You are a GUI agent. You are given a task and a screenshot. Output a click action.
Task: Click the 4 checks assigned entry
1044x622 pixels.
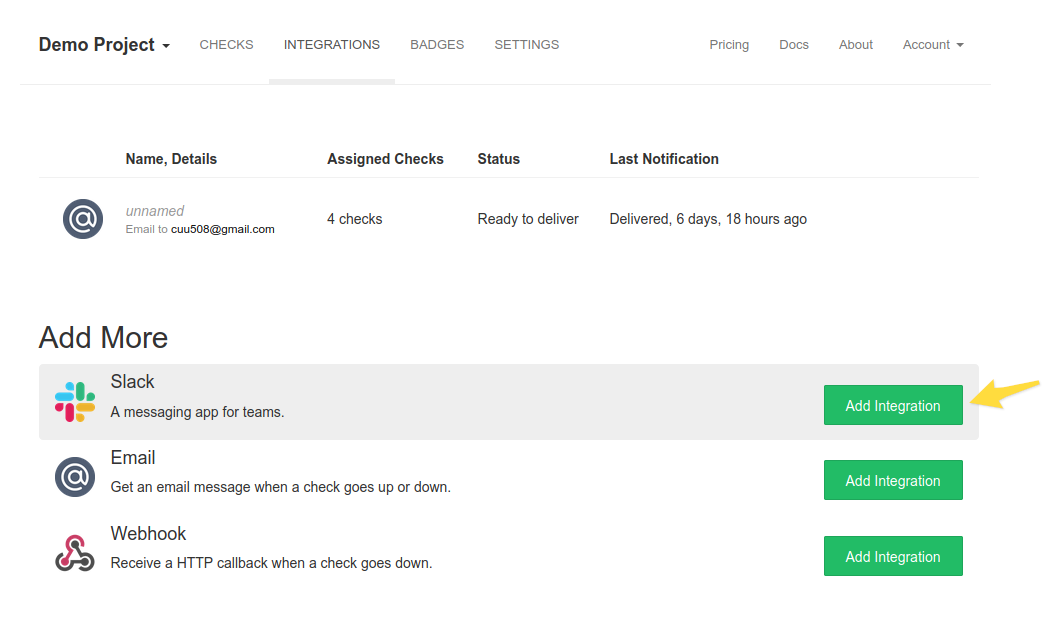click(x=354, y=218)
